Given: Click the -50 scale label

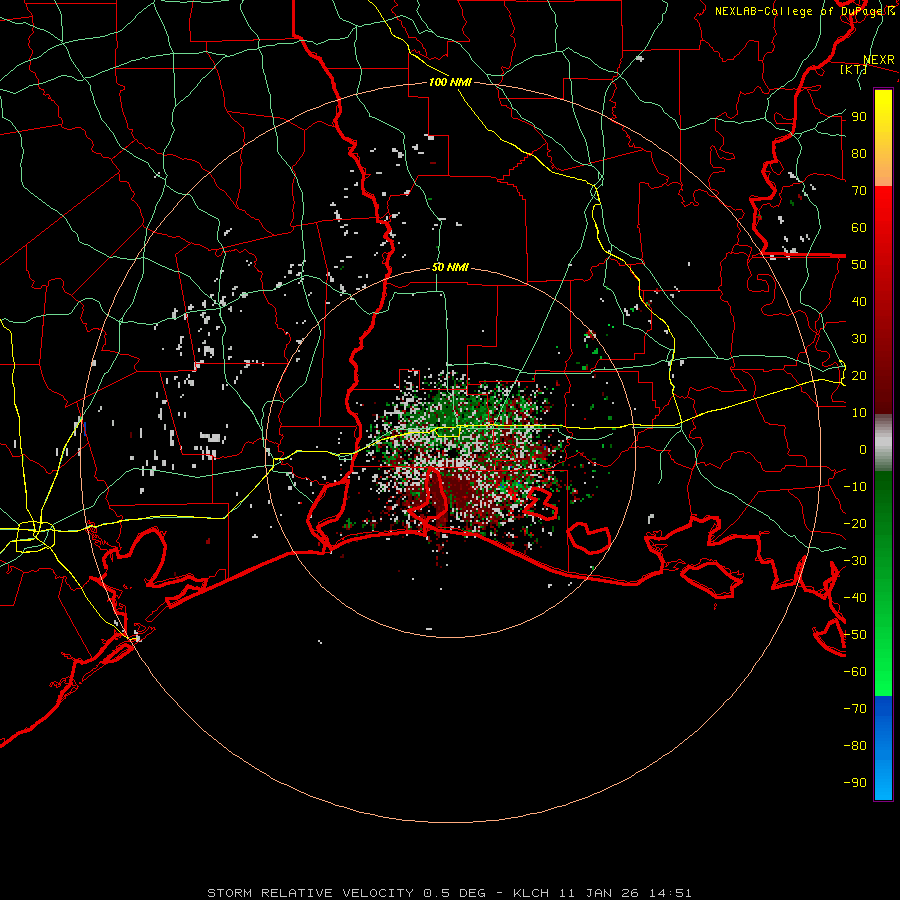Looking at the screenshot, I should [x=855, y=635].
